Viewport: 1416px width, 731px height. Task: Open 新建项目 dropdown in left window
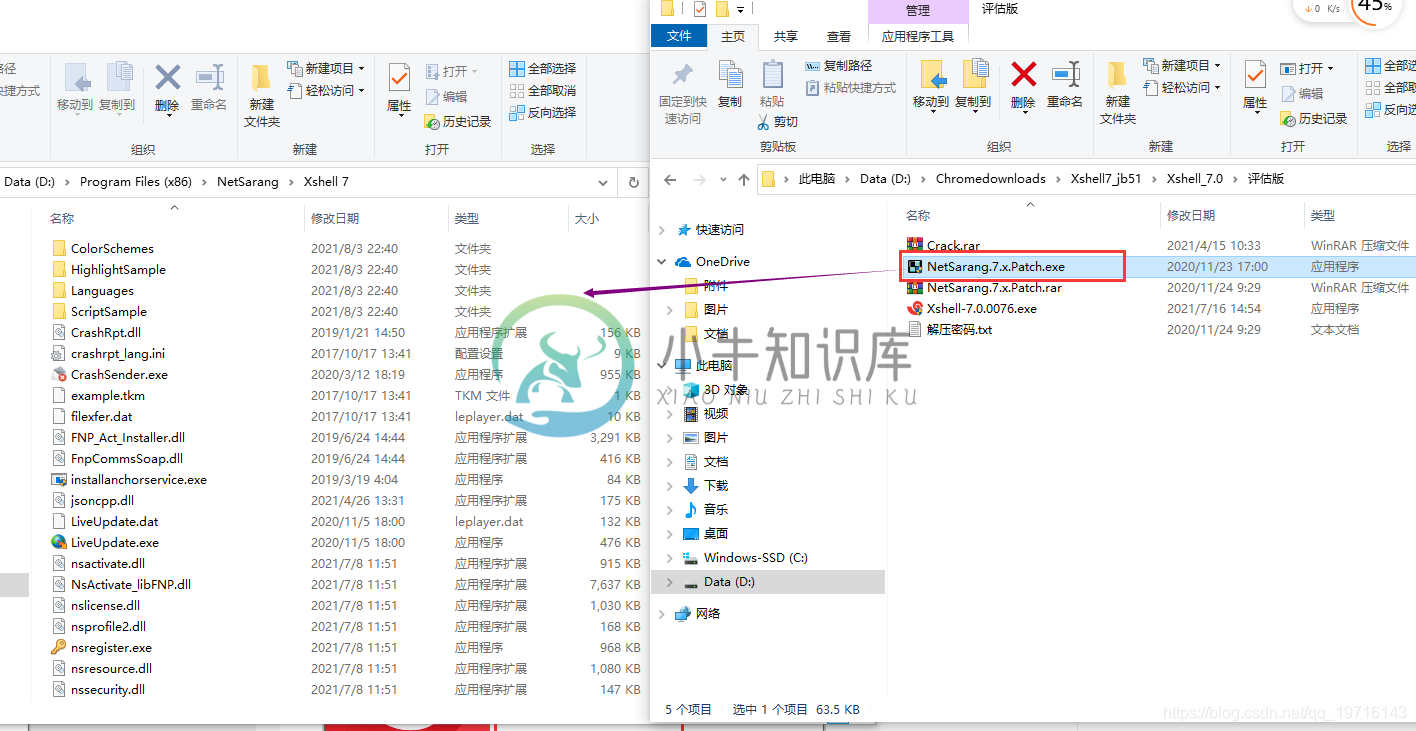pyautogui.click(x=327, y=68)
